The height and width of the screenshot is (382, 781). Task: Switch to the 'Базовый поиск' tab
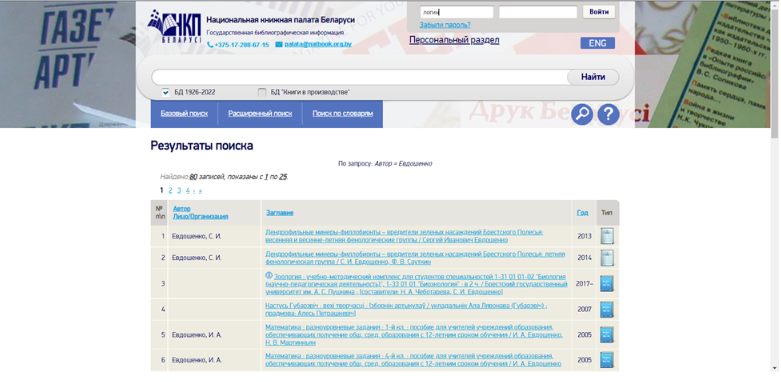pos(184,114)
